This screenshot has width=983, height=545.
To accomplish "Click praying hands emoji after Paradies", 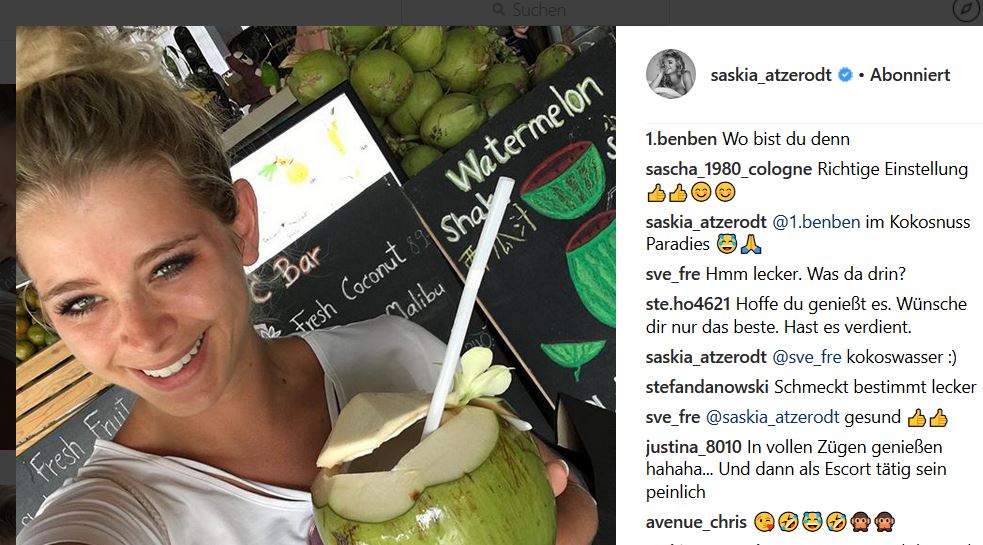I will 751,245.
